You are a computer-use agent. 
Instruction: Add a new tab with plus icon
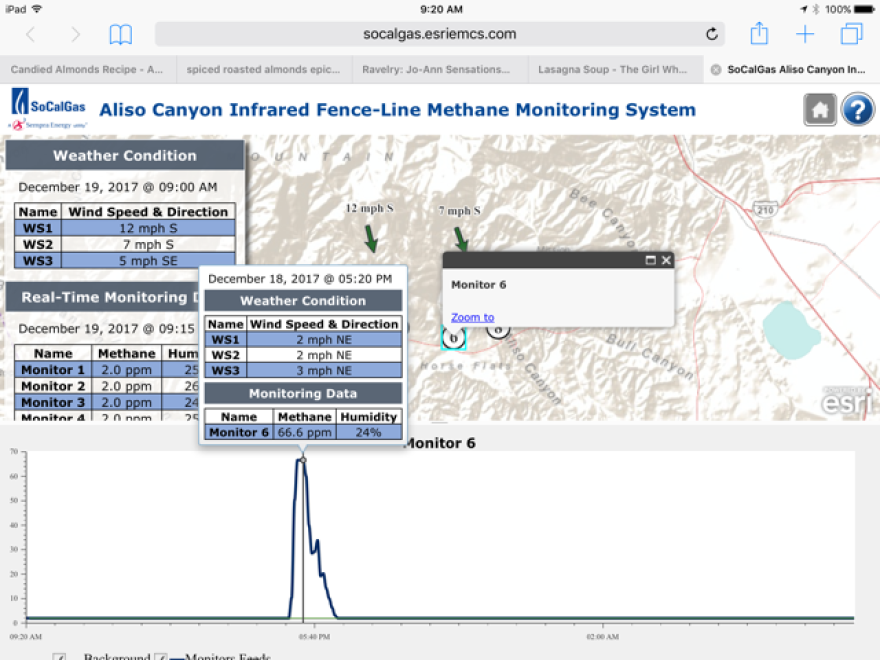tap(805, 34)
